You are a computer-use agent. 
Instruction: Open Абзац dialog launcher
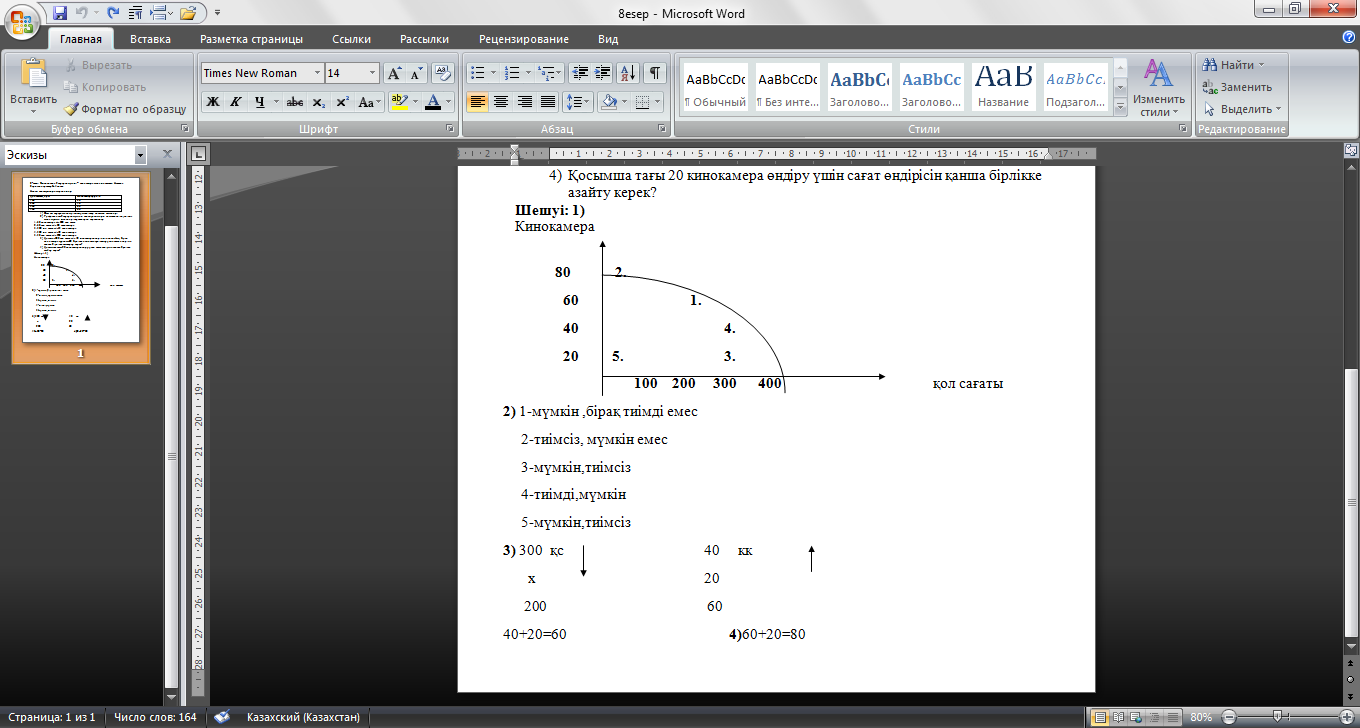click(x=662, y=130)
